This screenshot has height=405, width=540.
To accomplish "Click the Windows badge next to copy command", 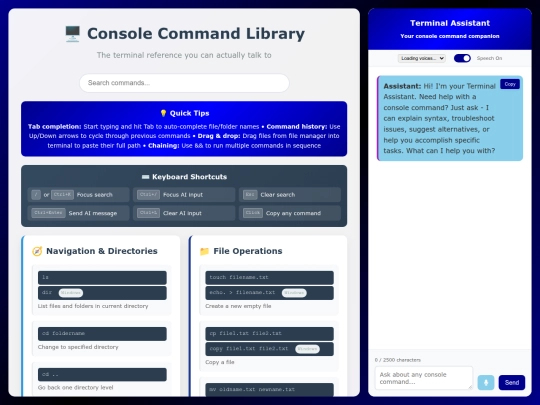I will [307, 349].
